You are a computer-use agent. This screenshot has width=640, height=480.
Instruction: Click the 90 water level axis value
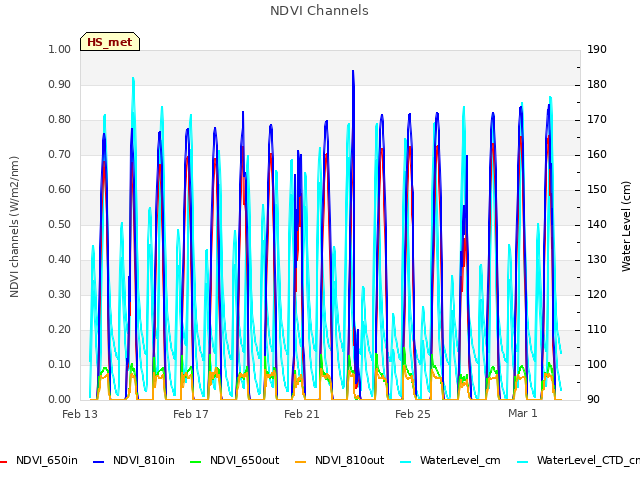click(x=593, y=400)
